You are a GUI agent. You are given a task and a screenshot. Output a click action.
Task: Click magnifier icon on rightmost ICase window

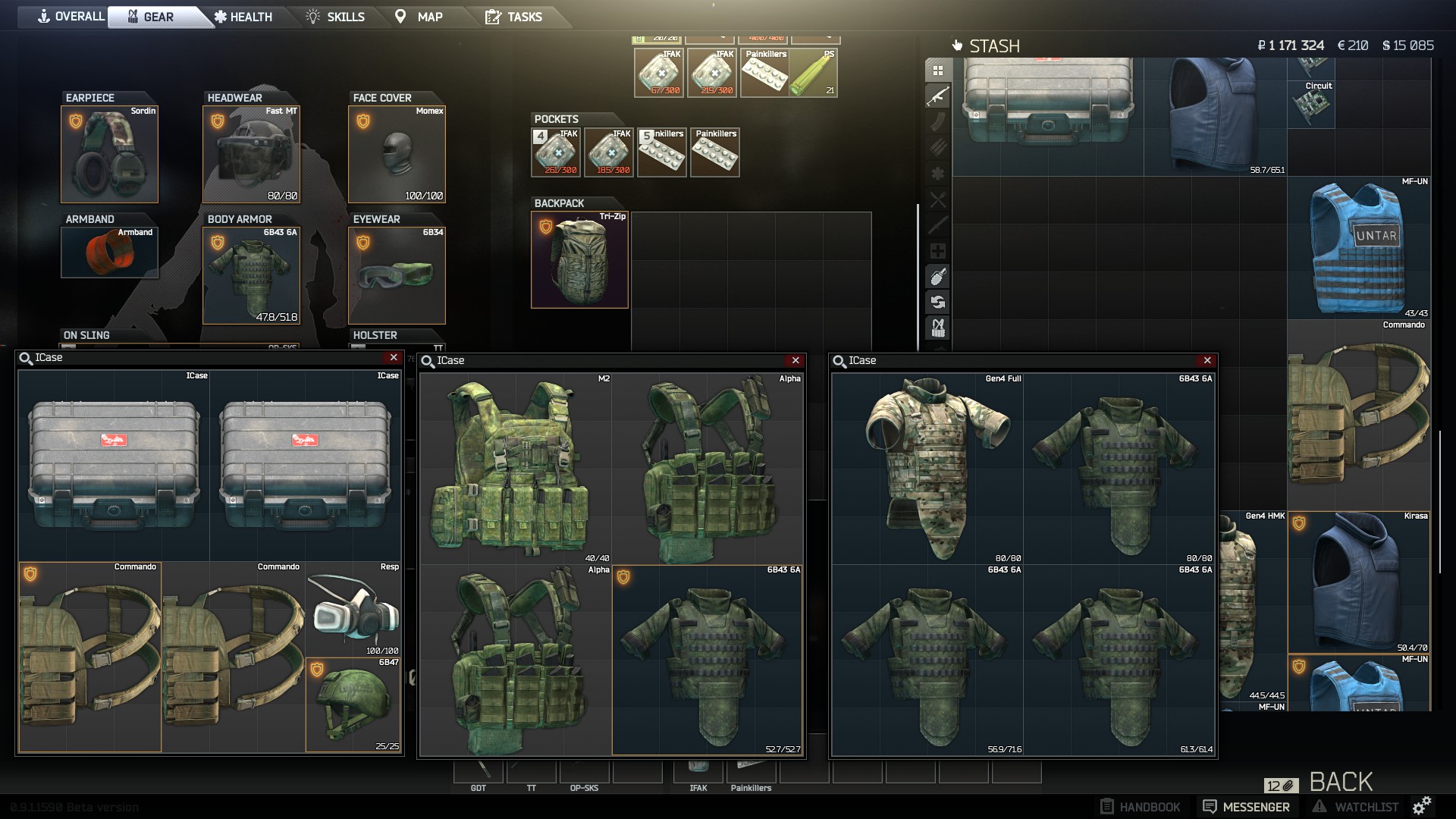(x=839, y=361)
